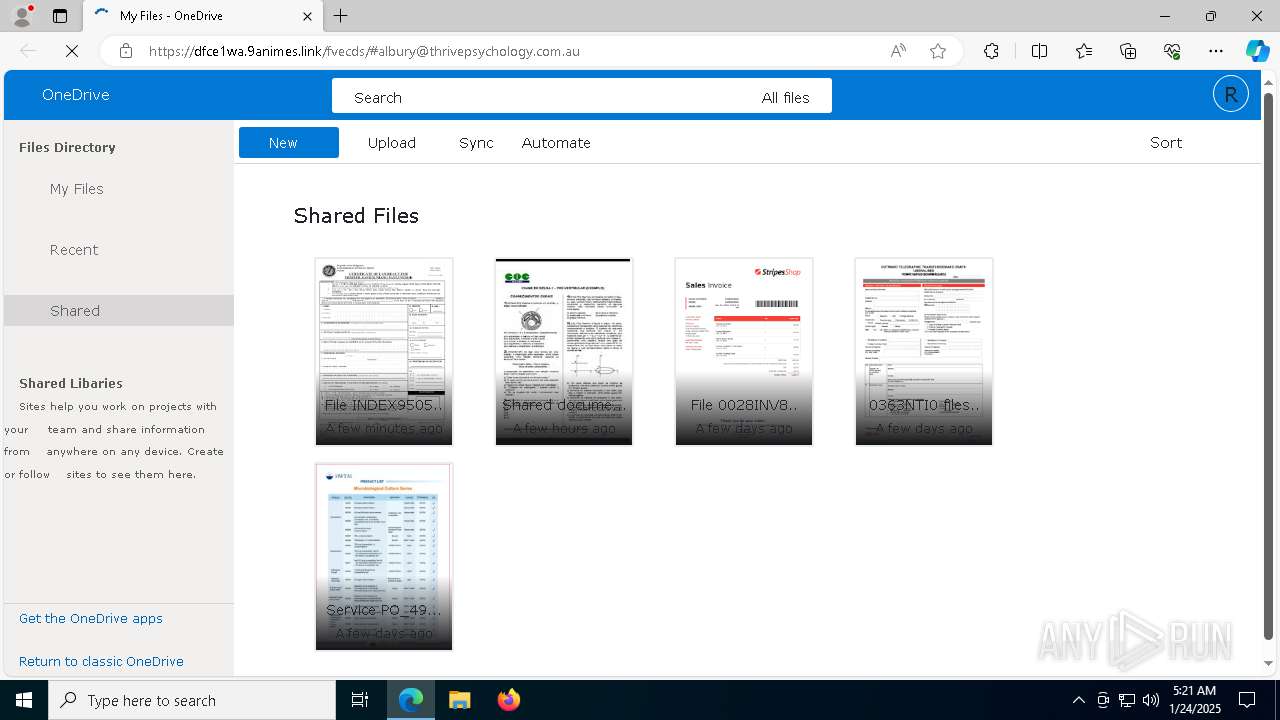Click the page vertical scrollbar
The width and height of the screenshot is (1280, 720).
pos(1269,366)
